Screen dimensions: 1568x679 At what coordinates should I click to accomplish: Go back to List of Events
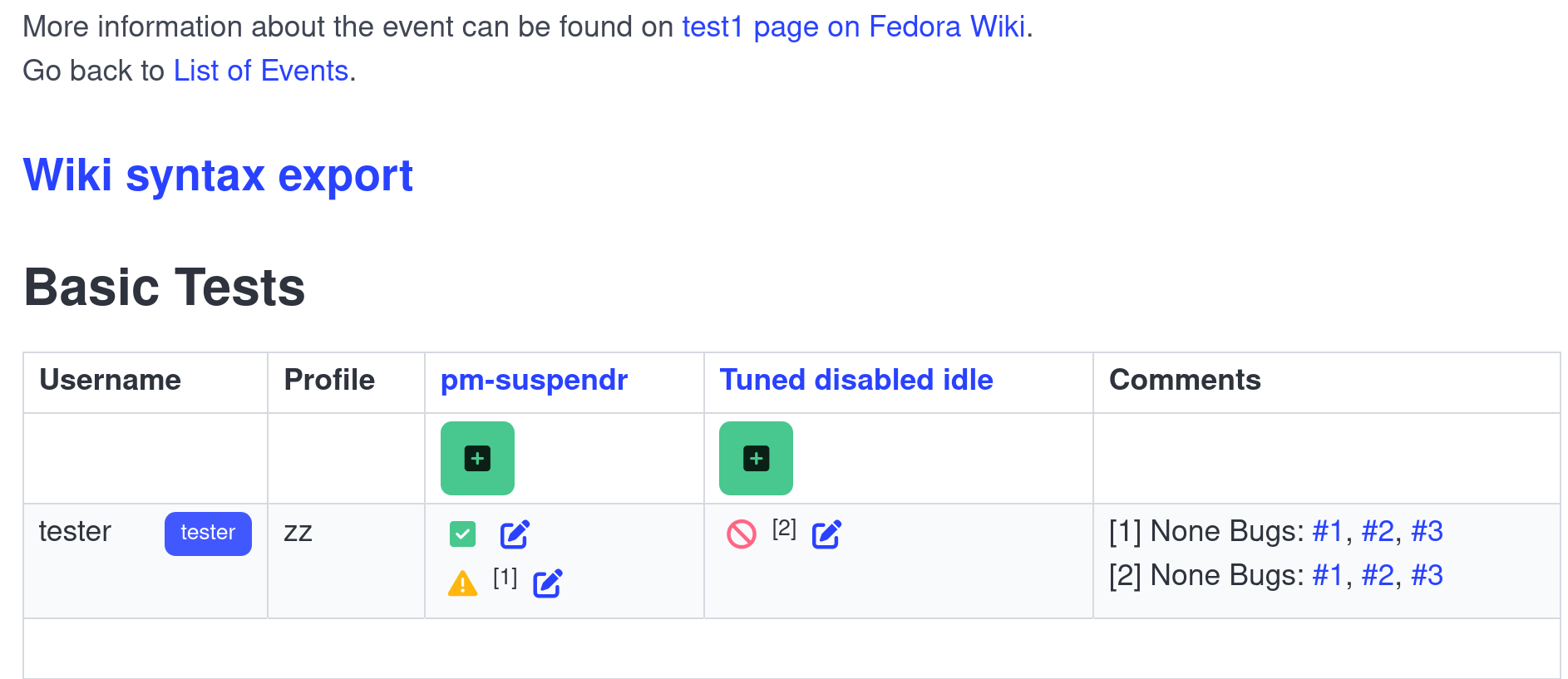point(261,71)
